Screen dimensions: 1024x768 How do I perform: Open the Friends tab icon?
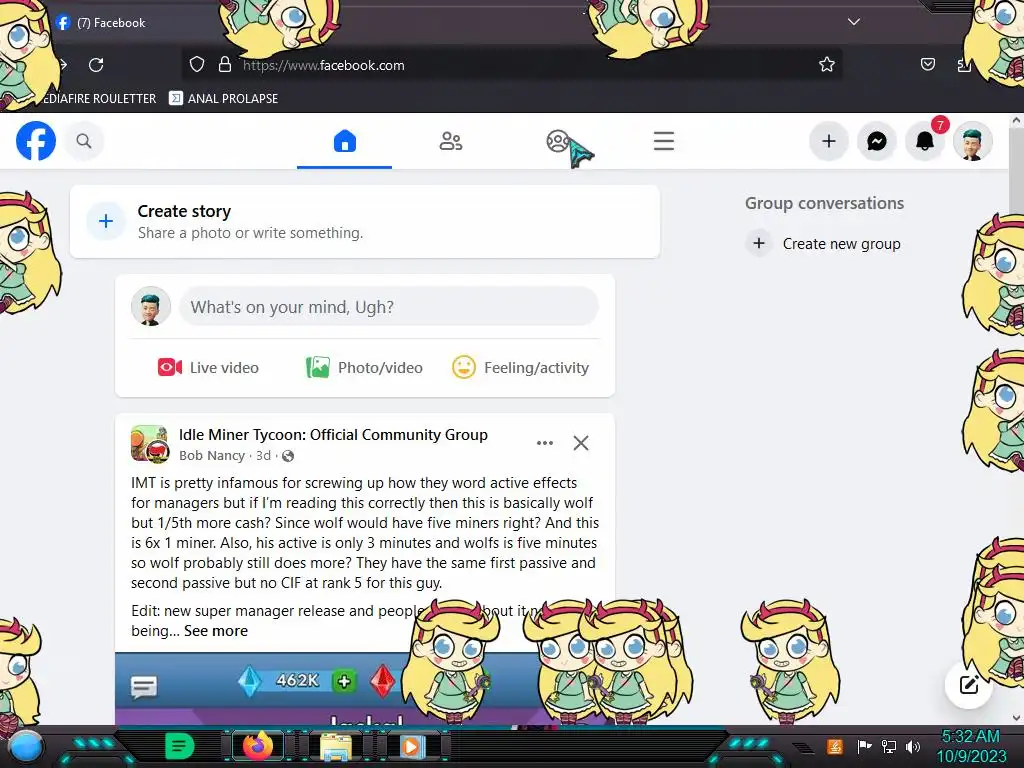pos(451,141)
